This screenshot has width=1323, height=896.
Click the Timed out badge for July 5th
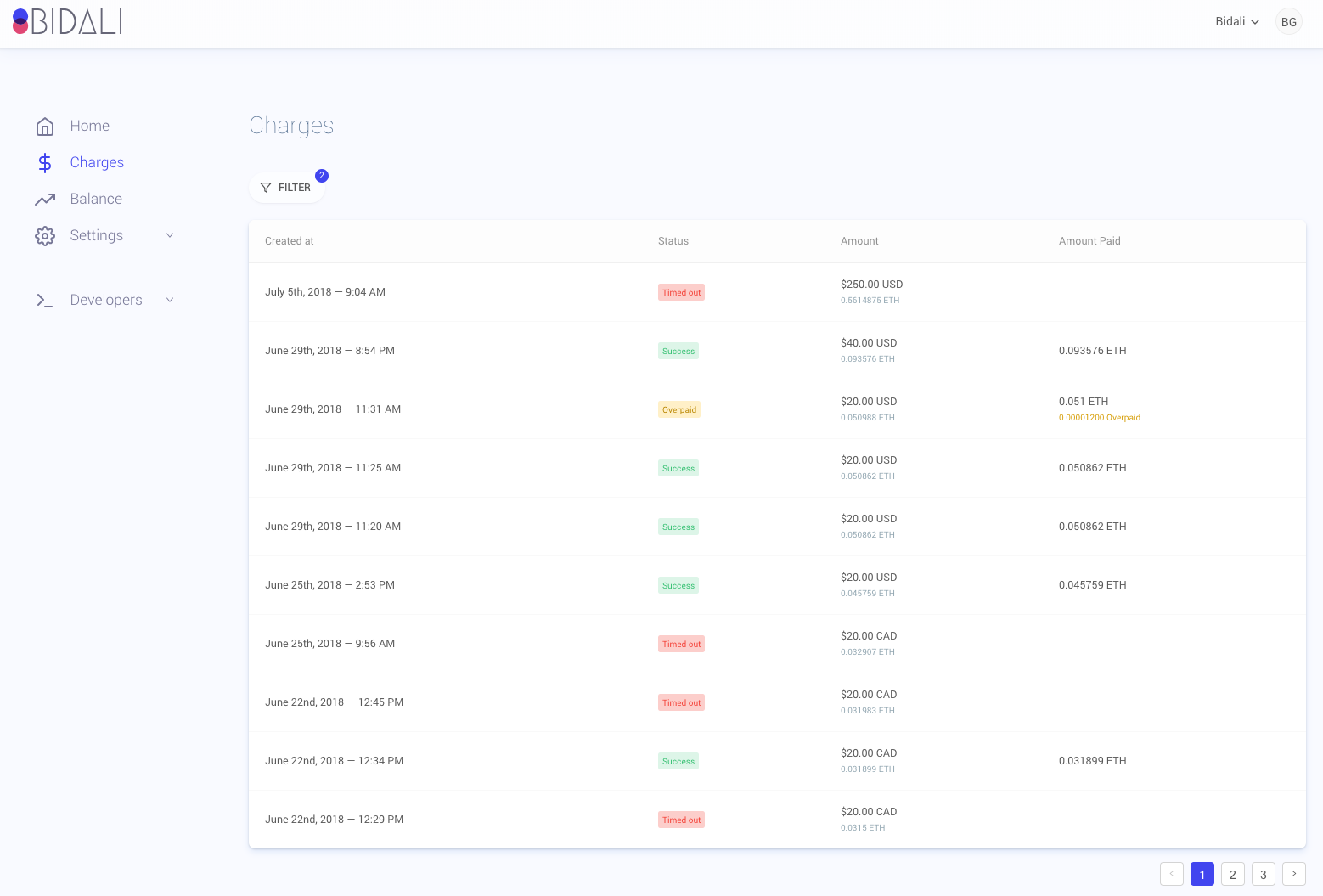[x=681, y=292]
